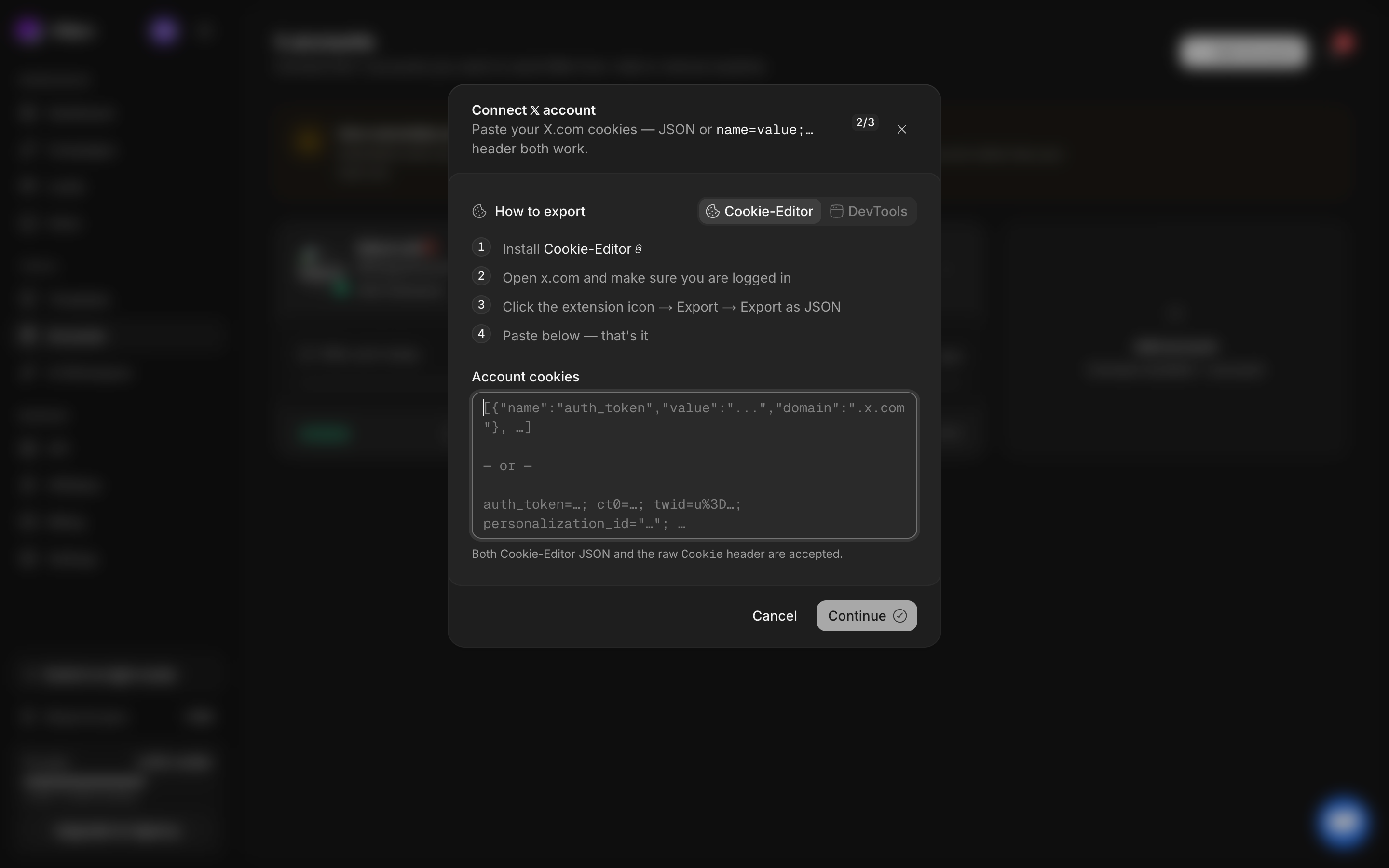
Task: Switch to the DevTools export tab
Action: (x=869, y=211)
